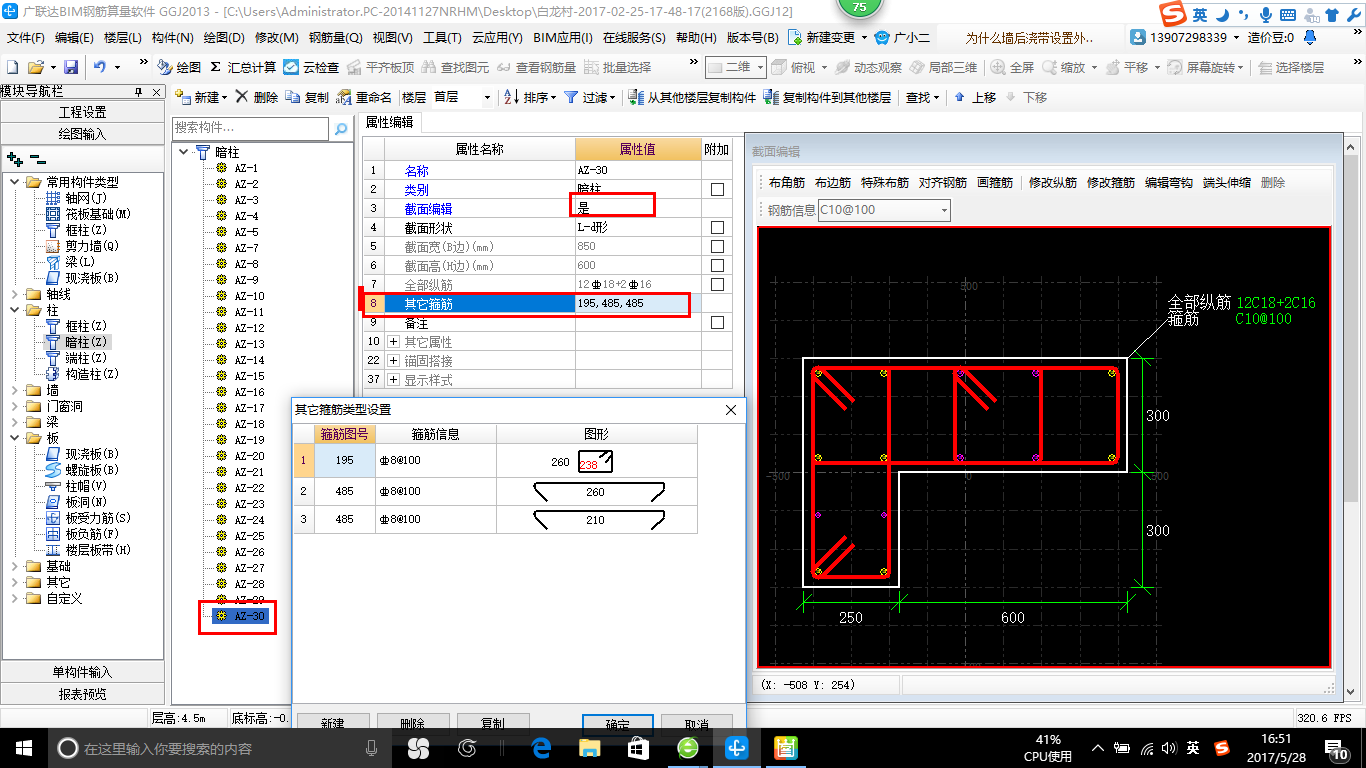Collapse the 常用构件类型 folder
The image size is (1366, 768).
[14, 182]
